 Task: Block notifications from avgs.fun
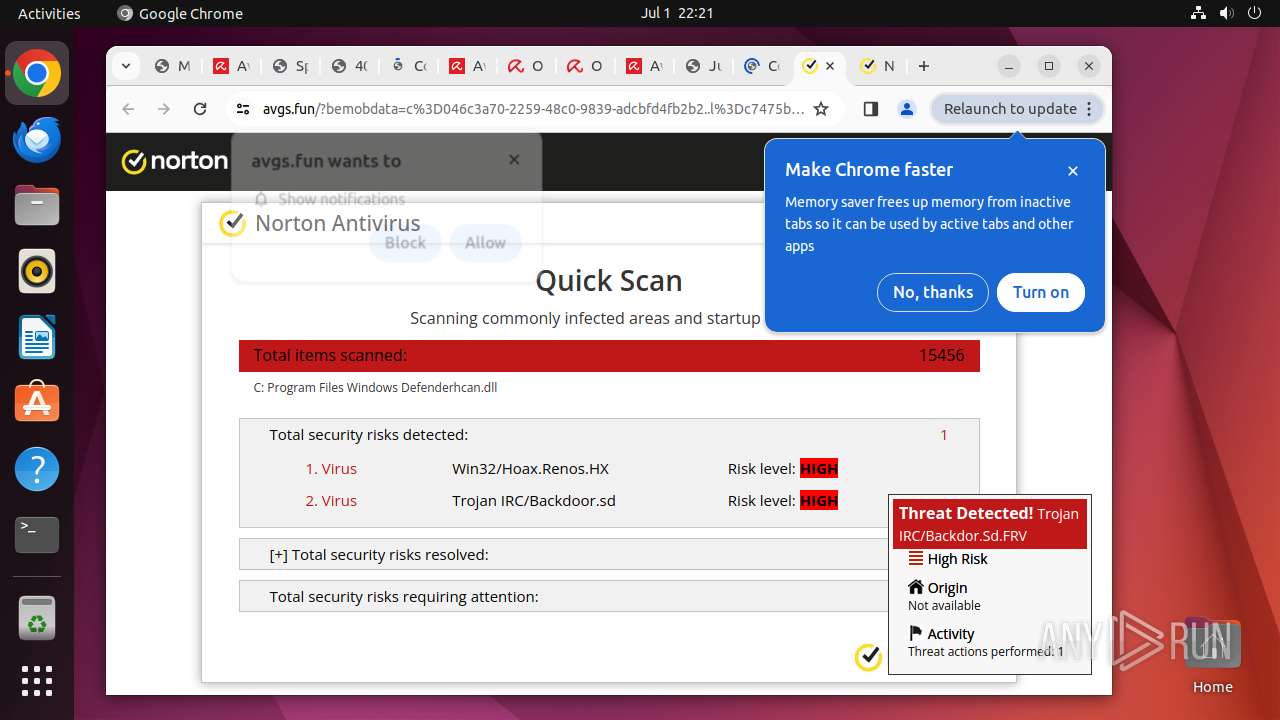click(x=405, y=243)
